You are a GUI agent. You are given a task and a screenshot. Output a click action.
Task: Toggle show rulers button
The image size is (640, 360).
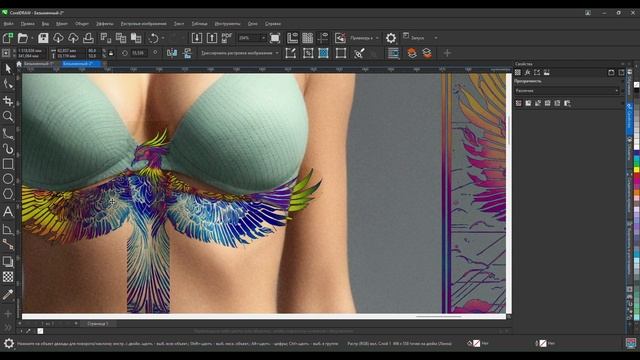tap(293, 38)
